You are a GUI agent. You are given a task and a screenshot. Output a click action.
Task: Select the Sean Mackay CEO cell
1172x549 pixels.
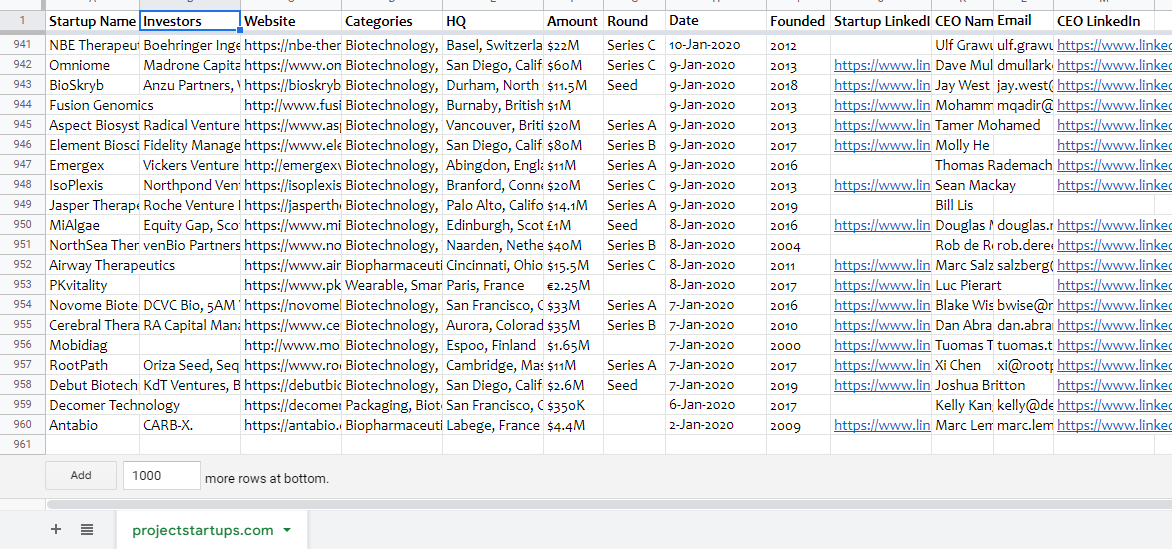(962, 185)
